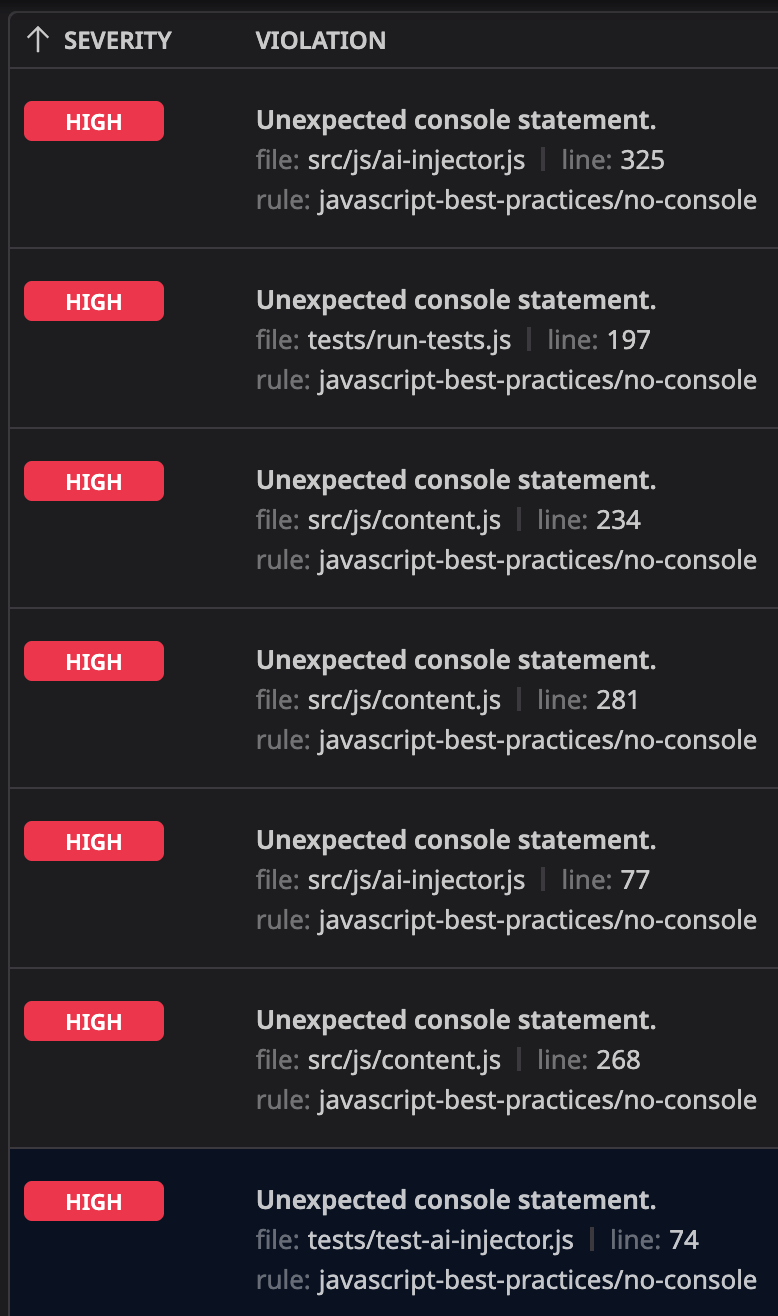The image size is (778, 1316).
Task: Click the sort arrow beside SEVERITY
Action: 38,40
